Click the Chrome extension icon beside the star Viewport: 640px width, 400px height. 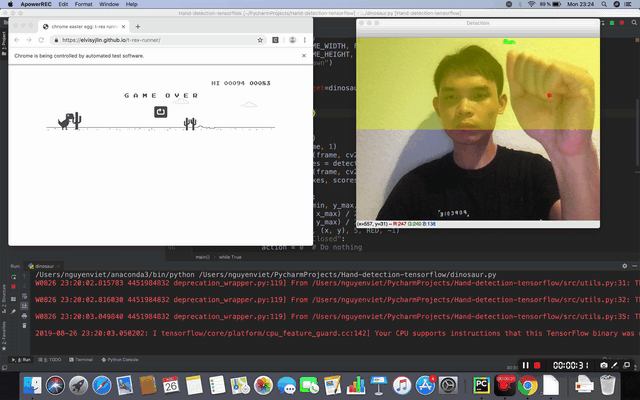coord(276,40)
